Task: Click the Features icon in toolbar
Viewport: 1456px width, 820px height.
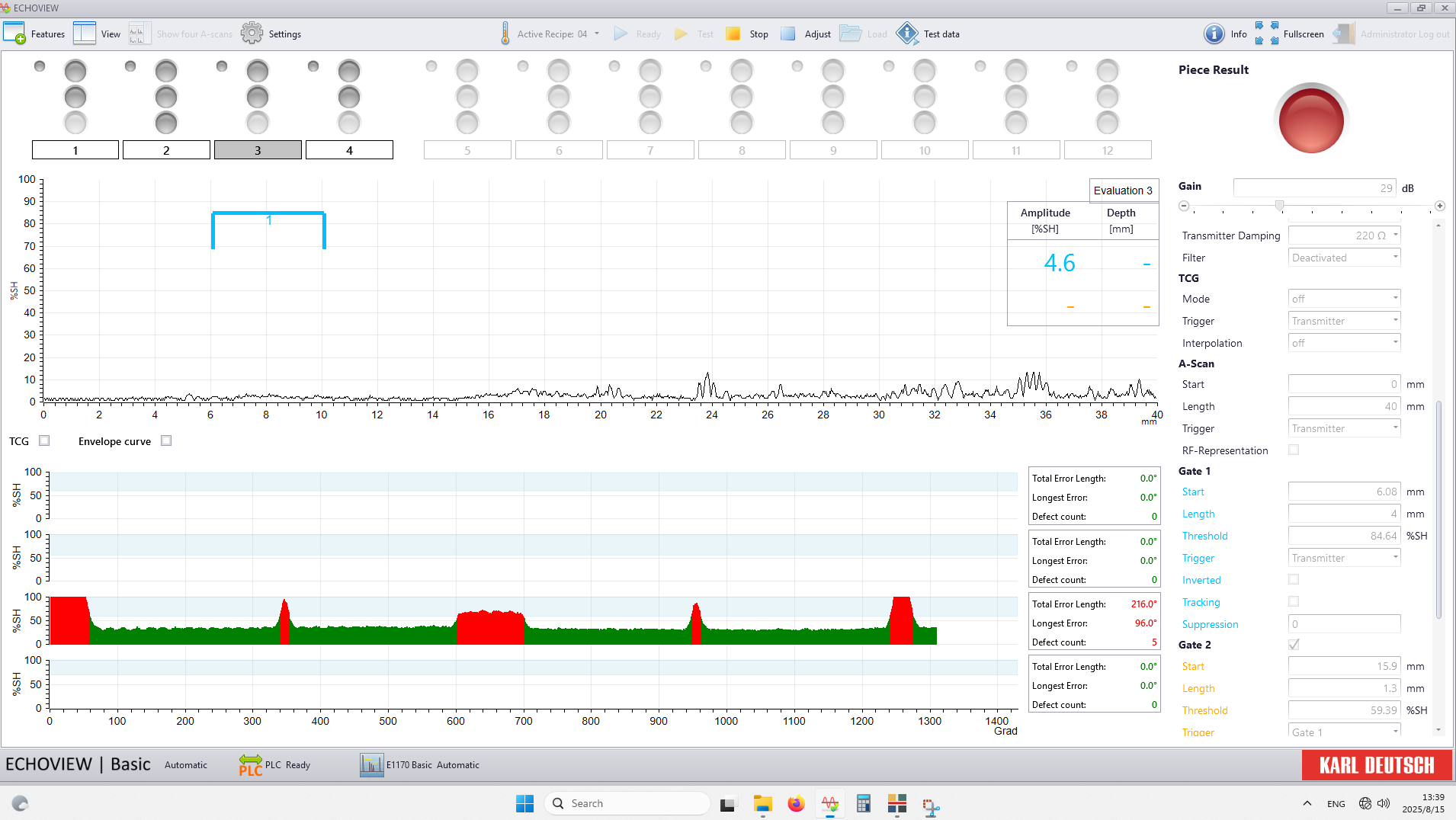Action: [14, 34]
